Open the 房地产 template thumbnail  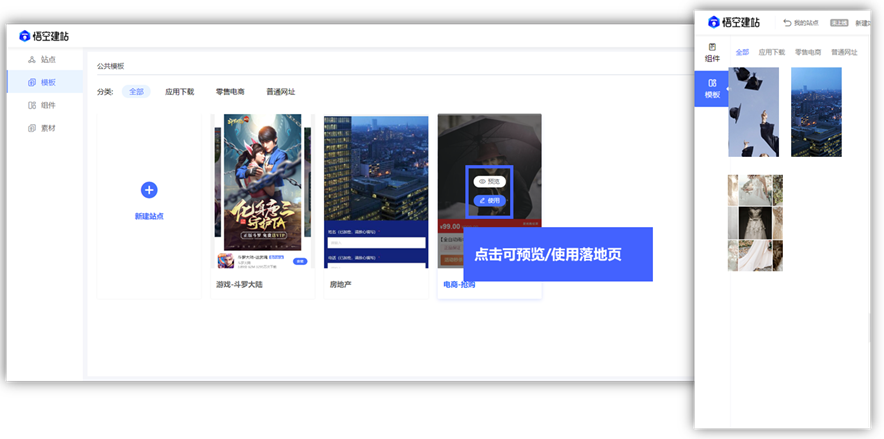(x=376, y=190)
